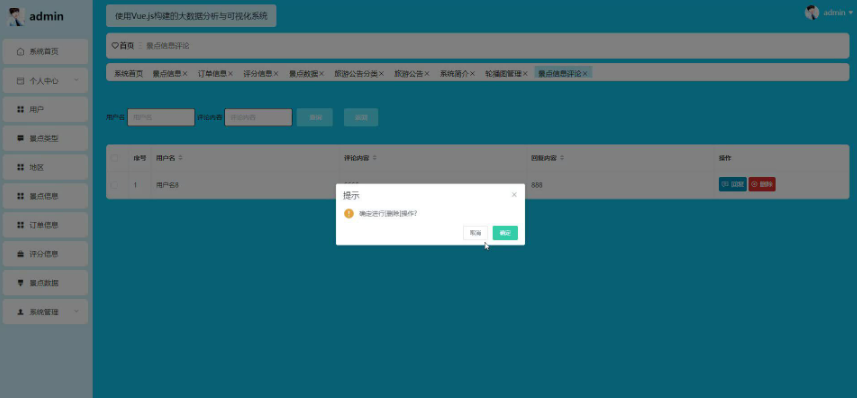Expand 个人中心 sidebar chevron
The height and width of the screenshot is (398, 857).
pyautogui.click(x=77, y=80)
